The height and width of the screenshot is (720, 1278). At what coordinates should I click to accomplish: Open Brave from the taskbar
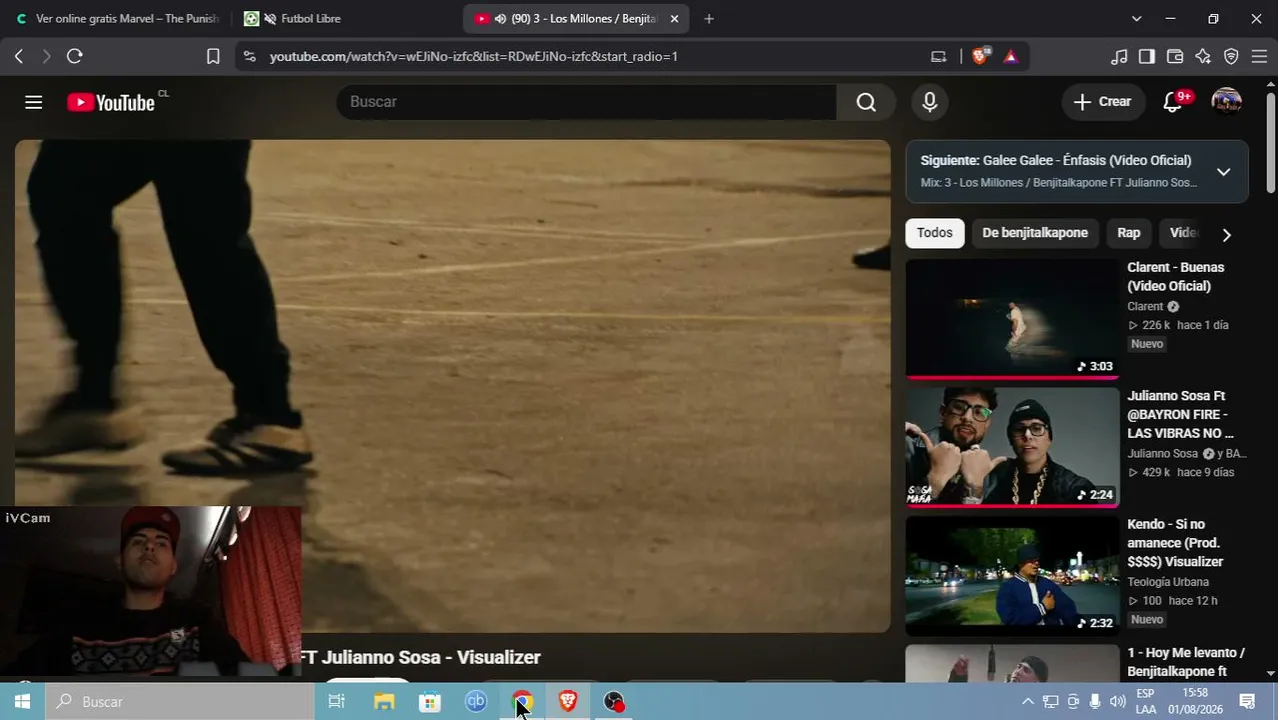click(568, 701)
